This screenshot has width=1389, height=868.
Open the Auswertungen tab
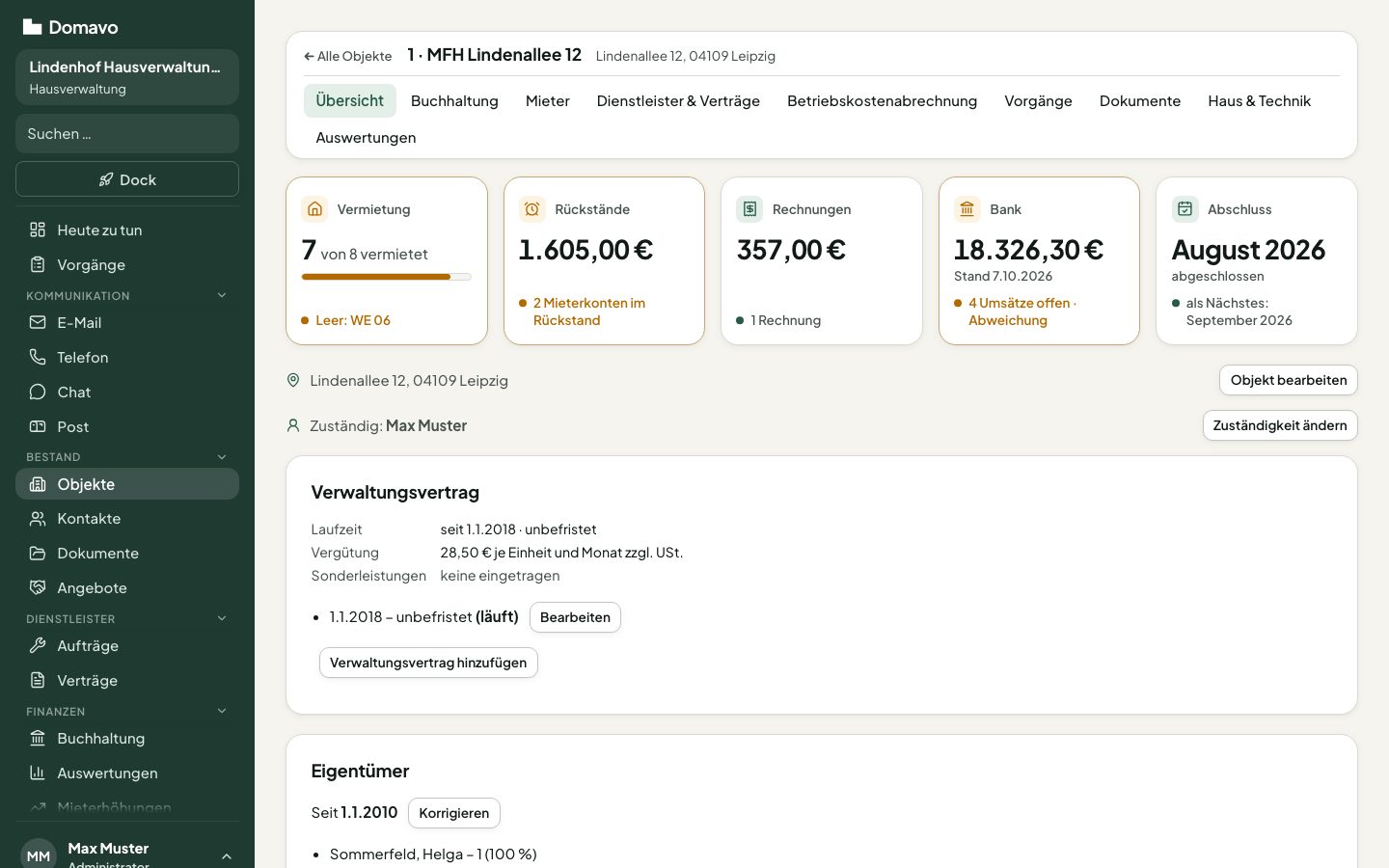[x=367, y=137]
